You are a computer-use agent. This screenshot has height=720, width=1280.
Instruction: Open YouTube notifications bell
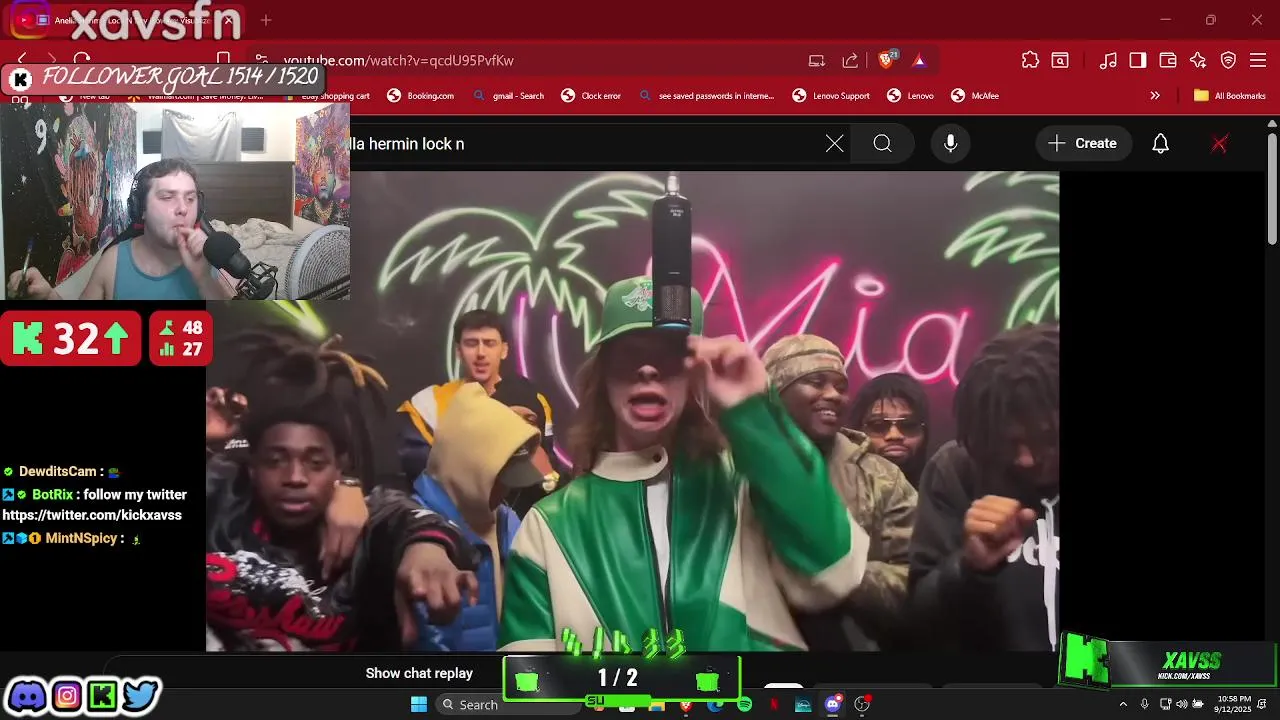[1160, 143]
